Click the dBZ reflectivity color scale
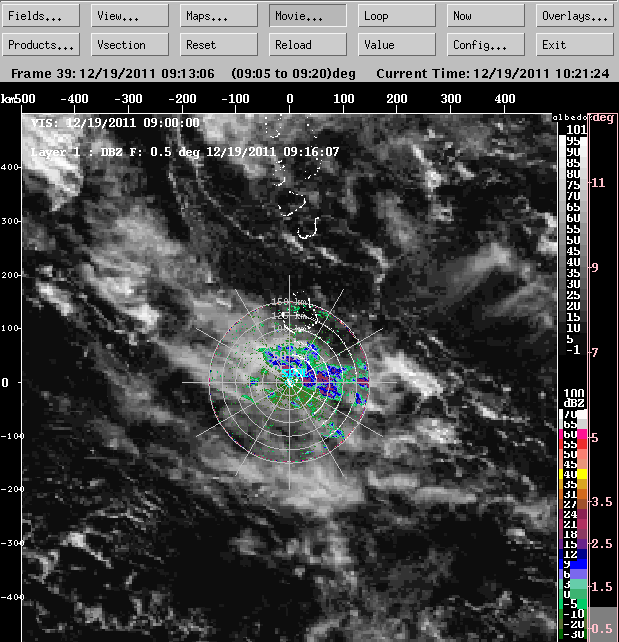The image size is (619, 642). 574,520
